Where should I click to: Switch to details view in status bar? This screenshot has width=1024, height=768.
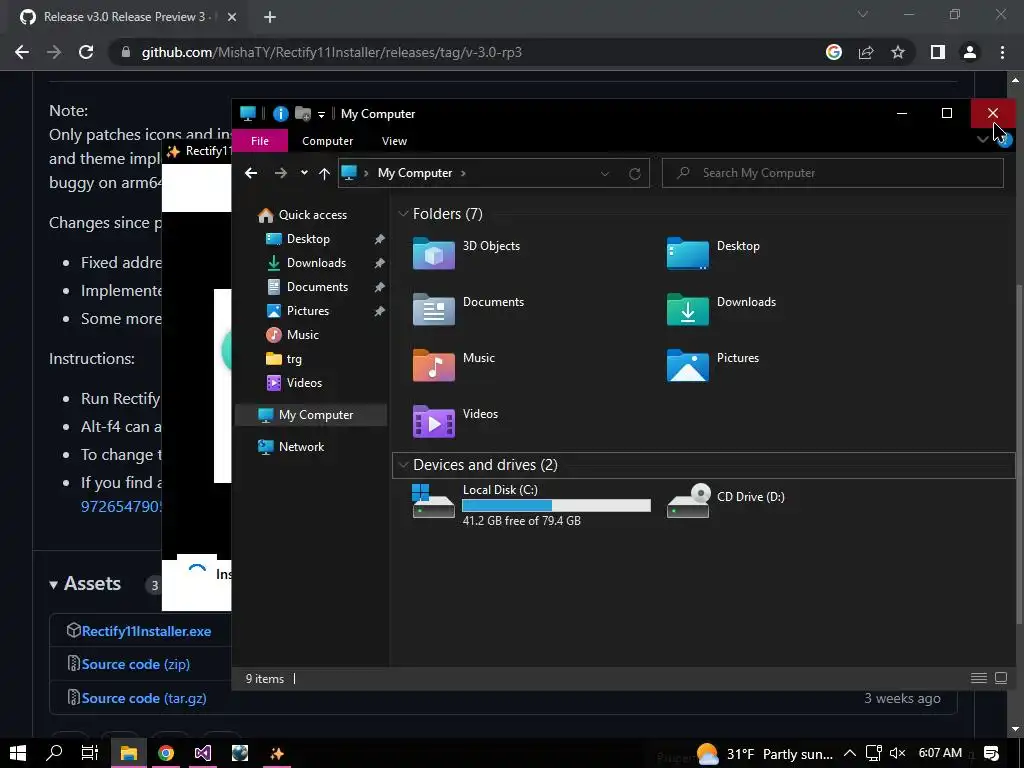tap(978, 679)
